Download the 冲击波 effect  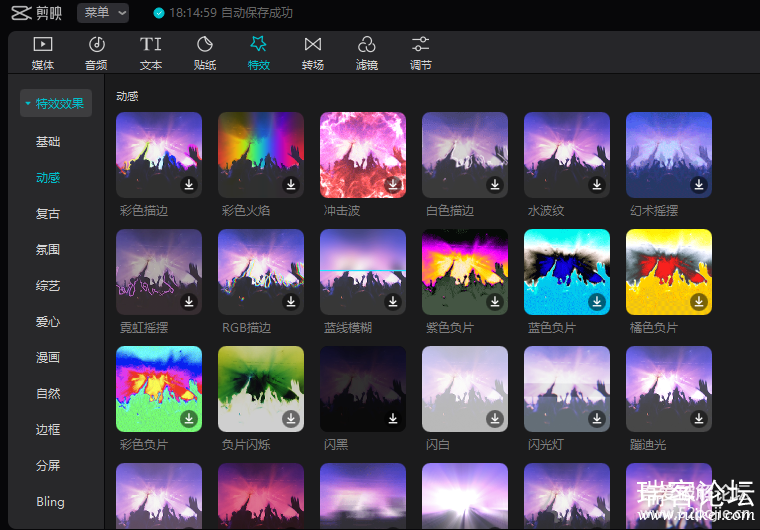(x=393, y=184)
